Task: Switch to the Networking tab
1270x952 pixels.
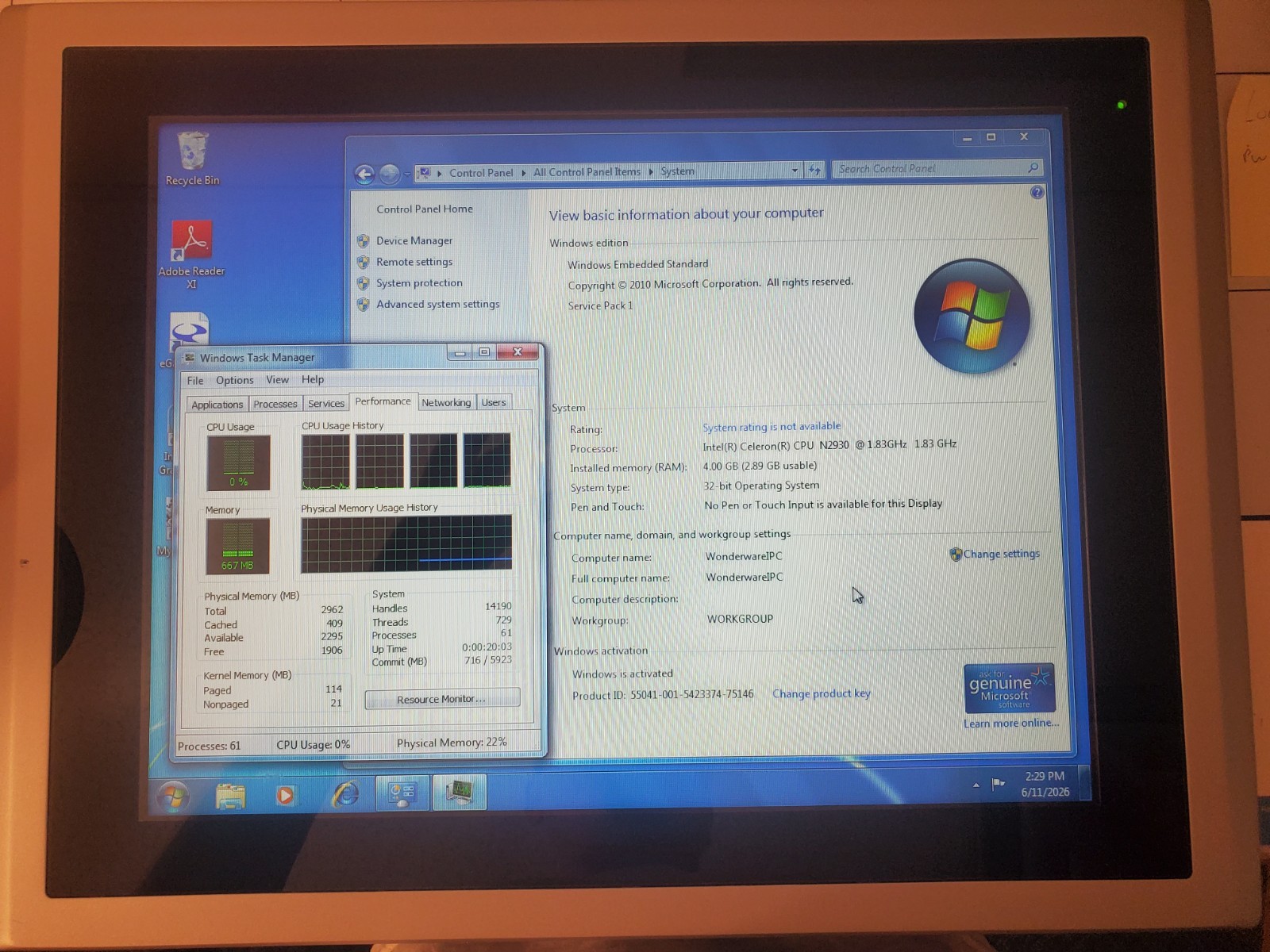Action: [446, 402]
